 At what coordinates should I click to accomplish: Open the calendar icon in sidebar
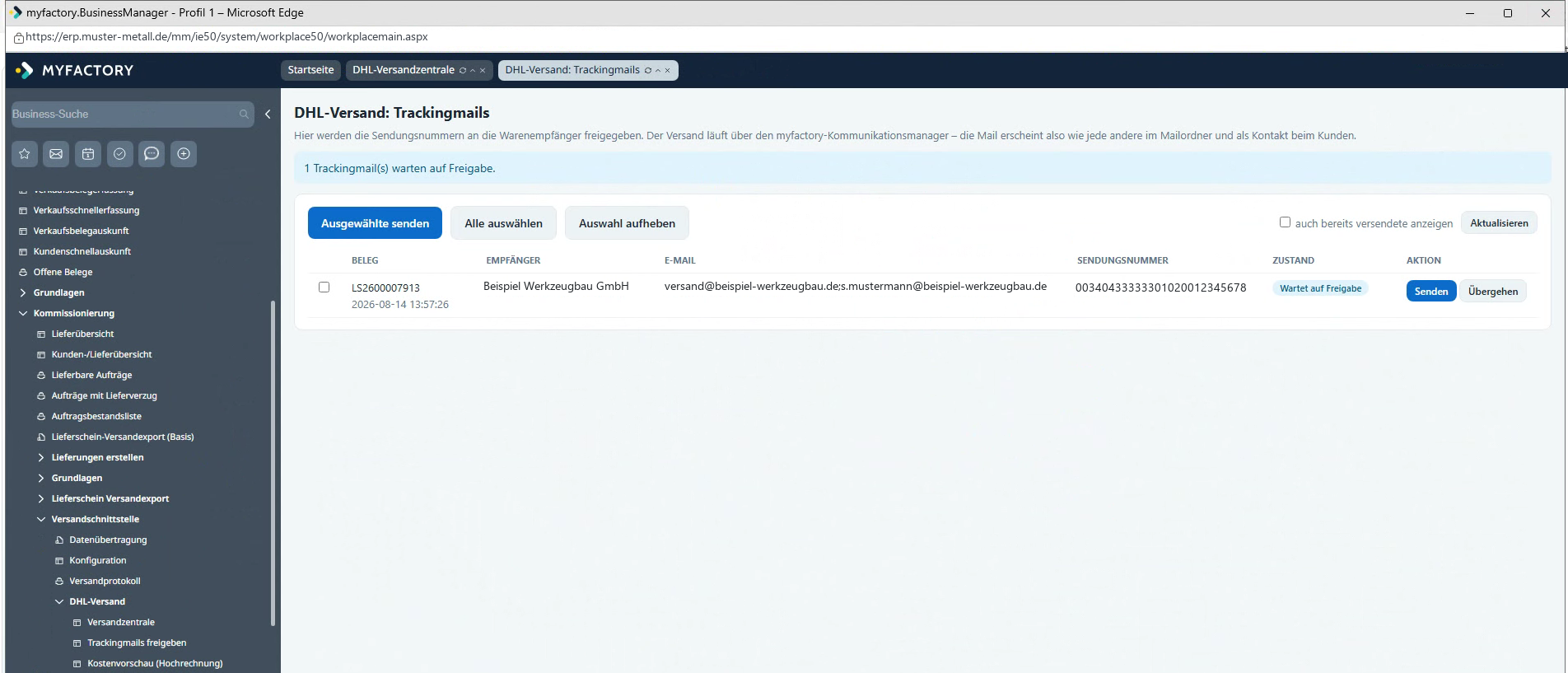click(x=88, y=154)
